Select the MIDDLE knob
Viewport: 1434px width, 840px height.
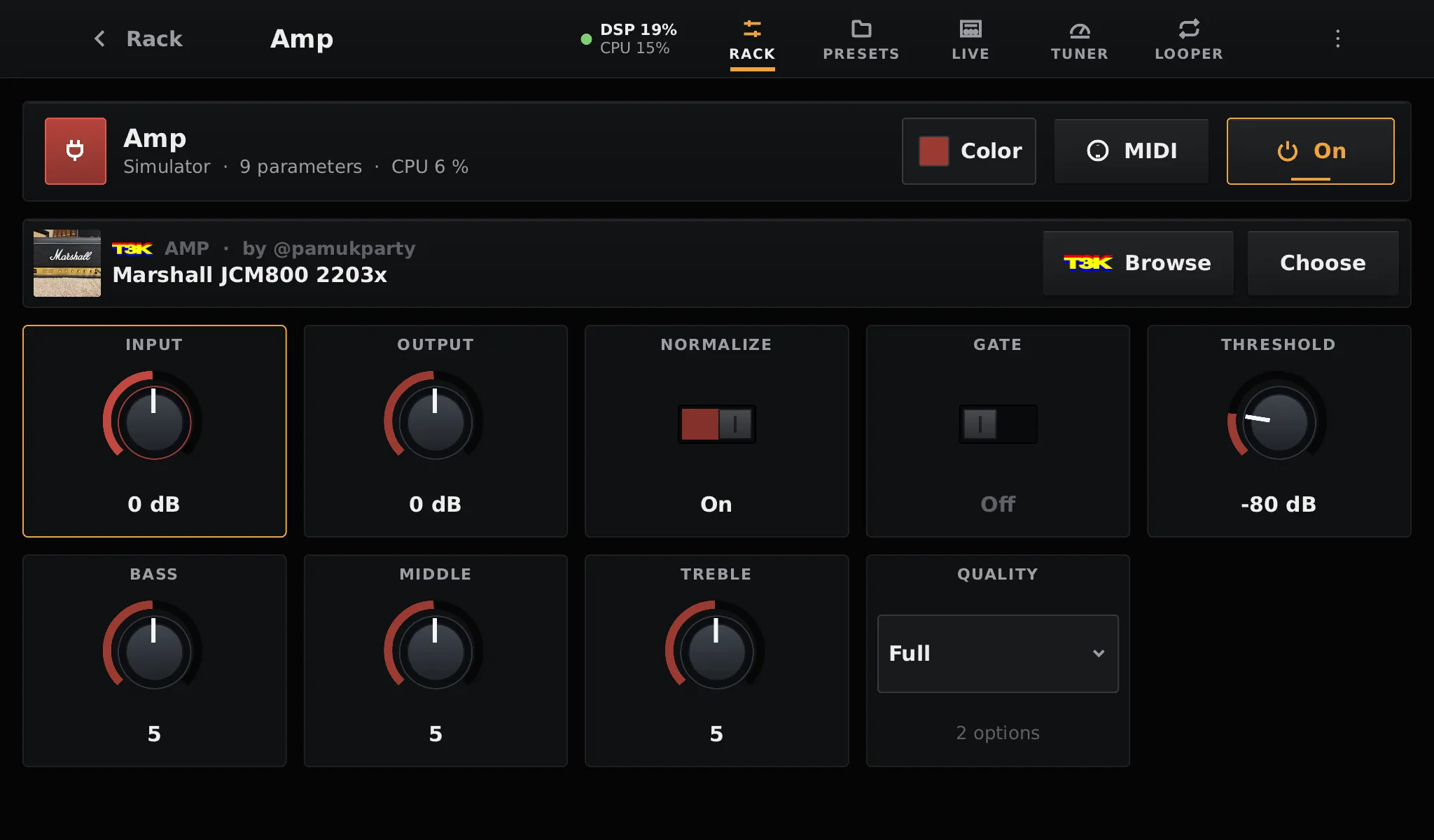[435, 651]
